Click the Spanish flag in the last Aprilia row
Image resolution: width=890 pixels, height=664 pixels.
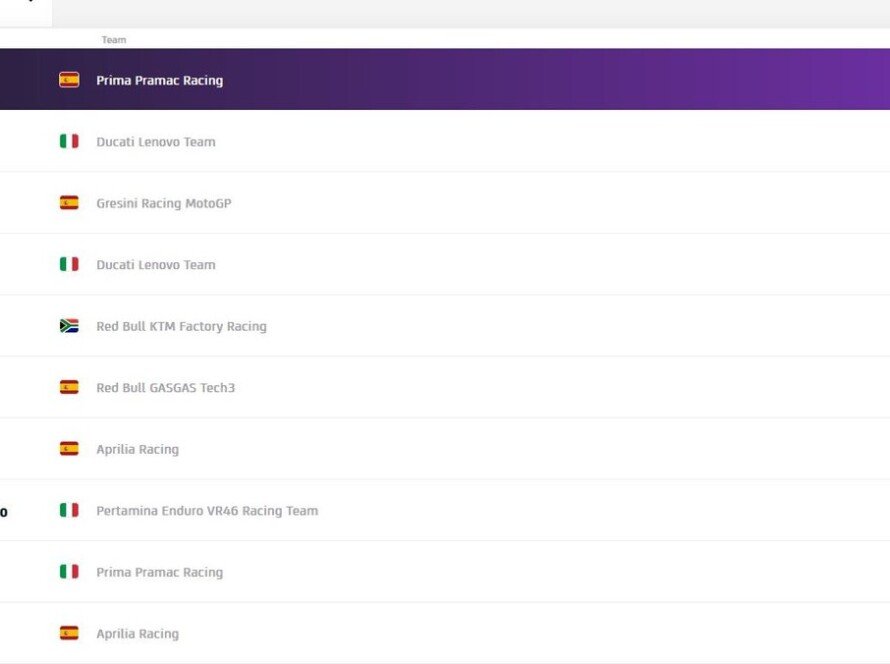tap(69, 633)
